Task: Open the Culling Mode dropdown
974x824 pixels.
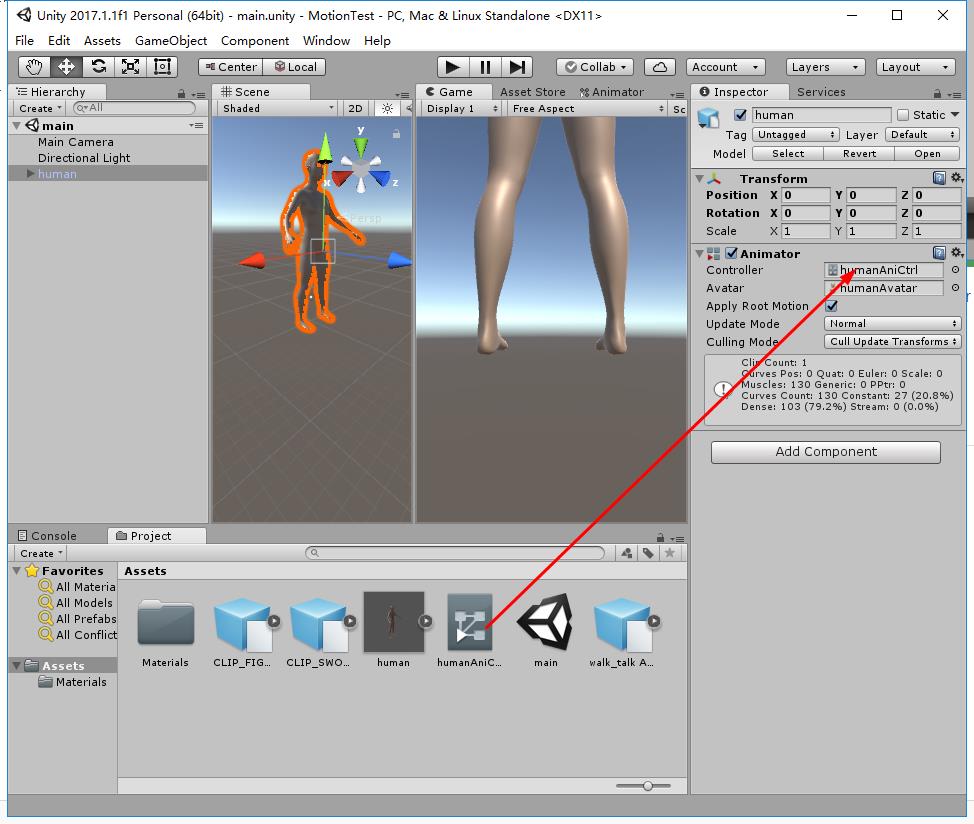Action: coord(893,342)
